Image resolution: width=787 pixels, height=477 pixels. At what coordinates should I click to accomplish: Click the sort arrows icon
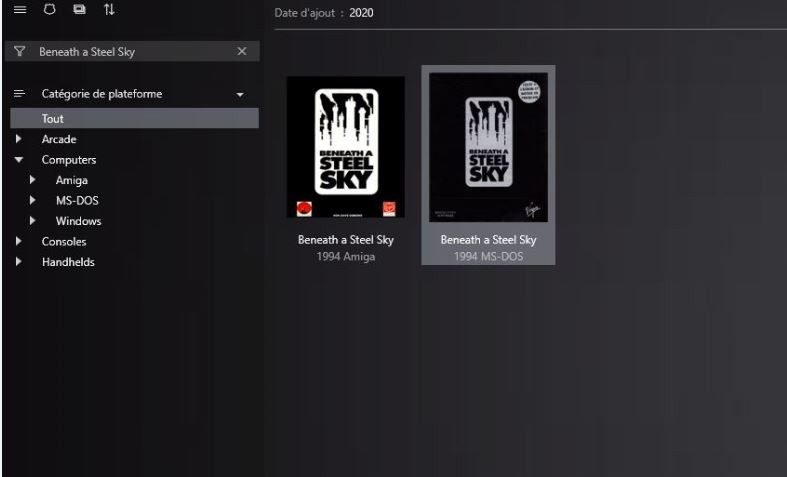point(109,10)
